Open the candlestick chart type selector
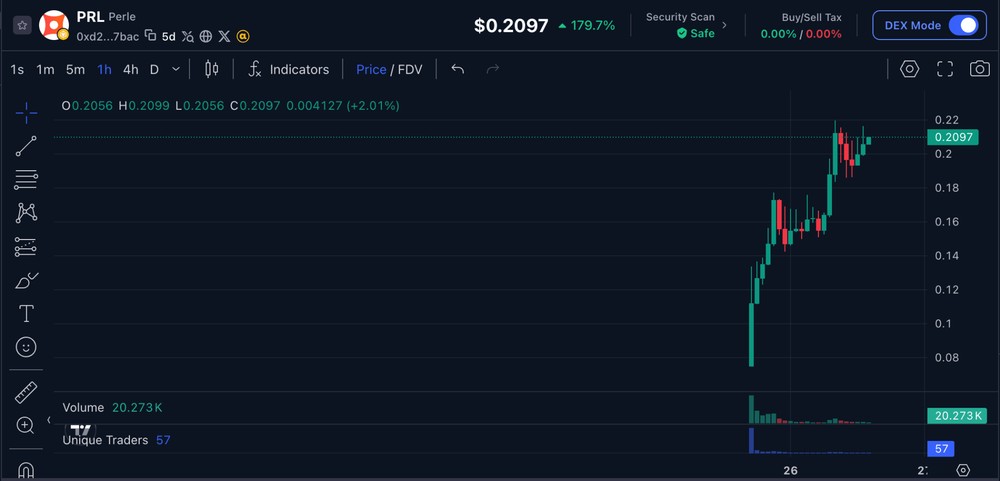 click(212, 70)
